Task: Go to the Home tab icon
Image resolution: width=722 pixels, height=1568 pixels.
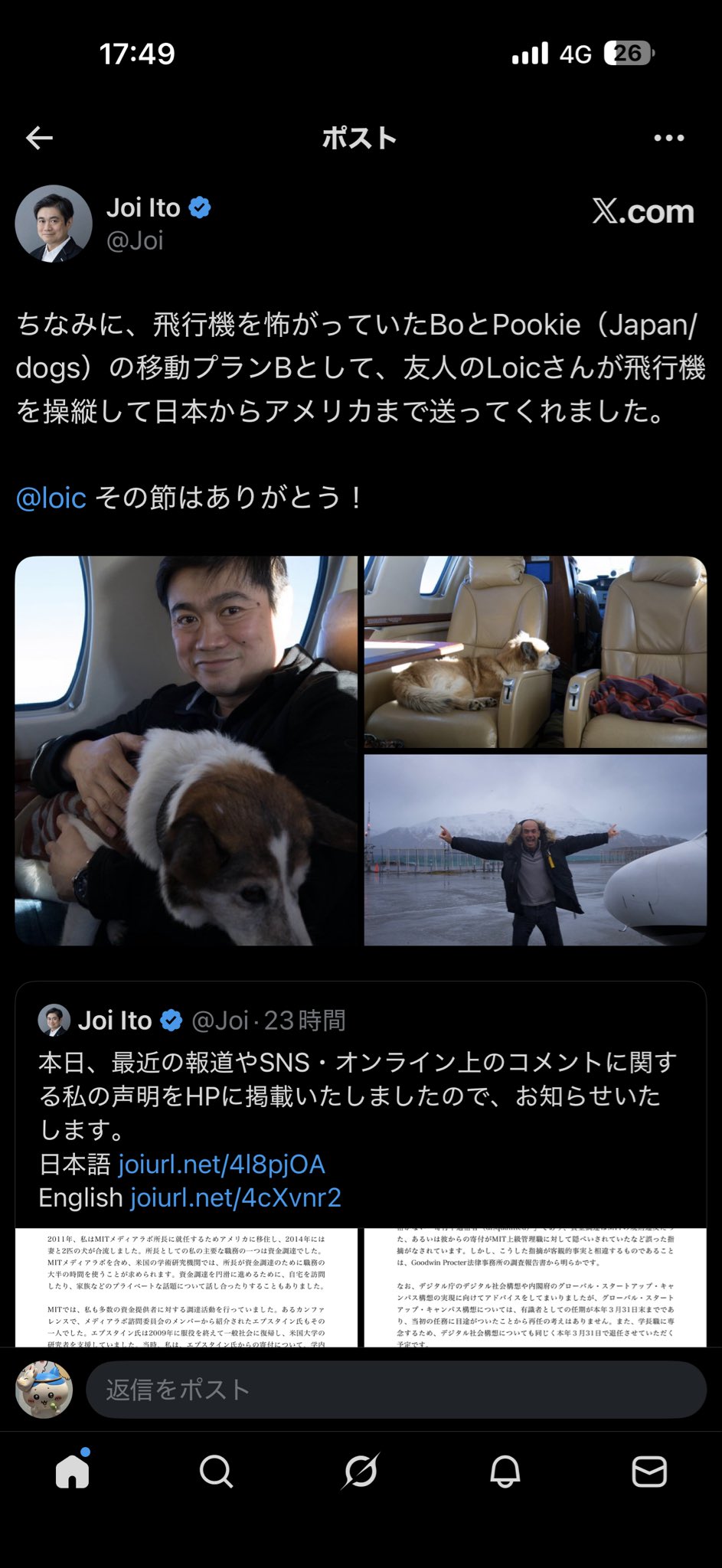Action: [x=73, y=1471]
